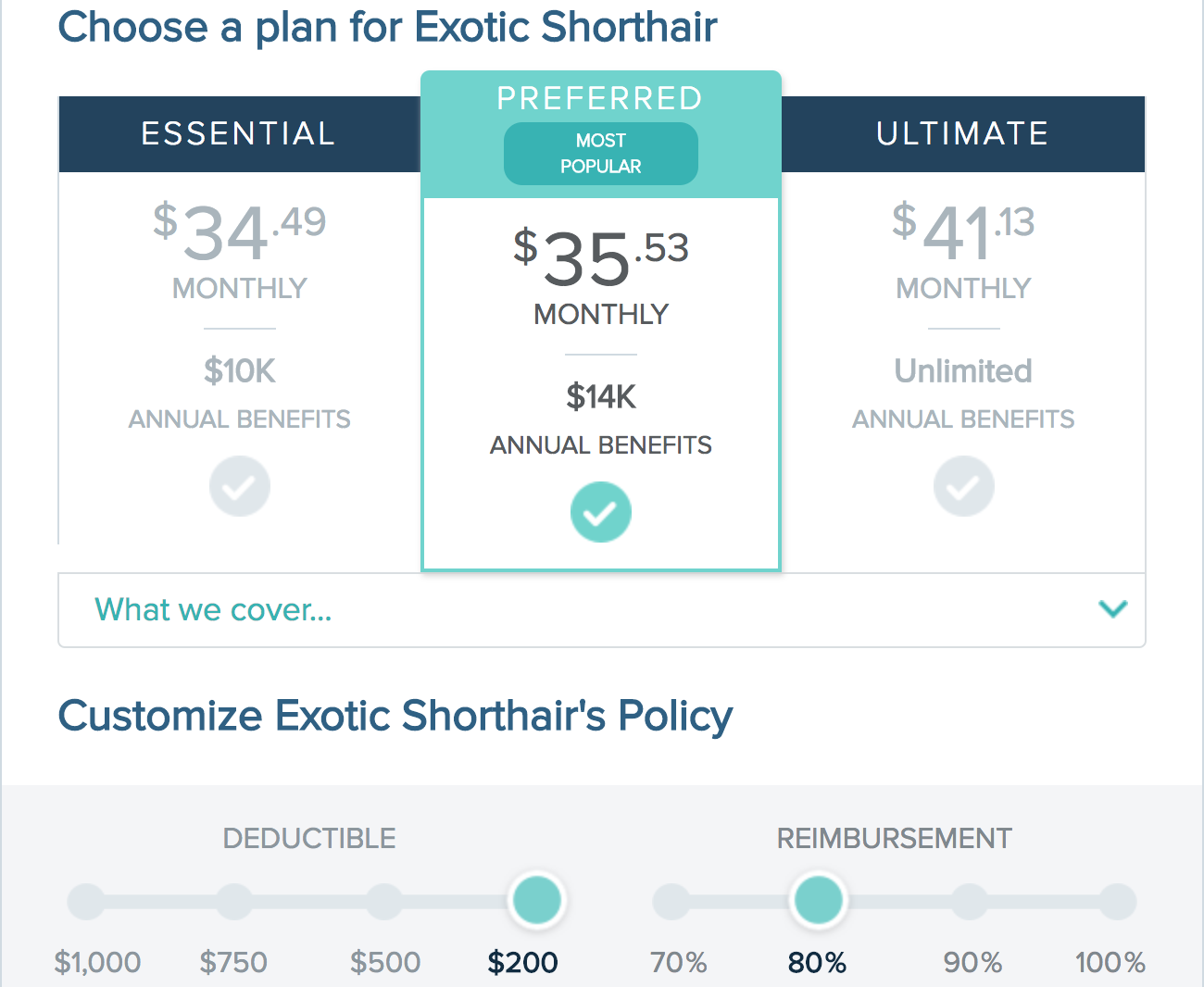
Task: Set reimbursement to 100% slider point
Action: 1118,902
